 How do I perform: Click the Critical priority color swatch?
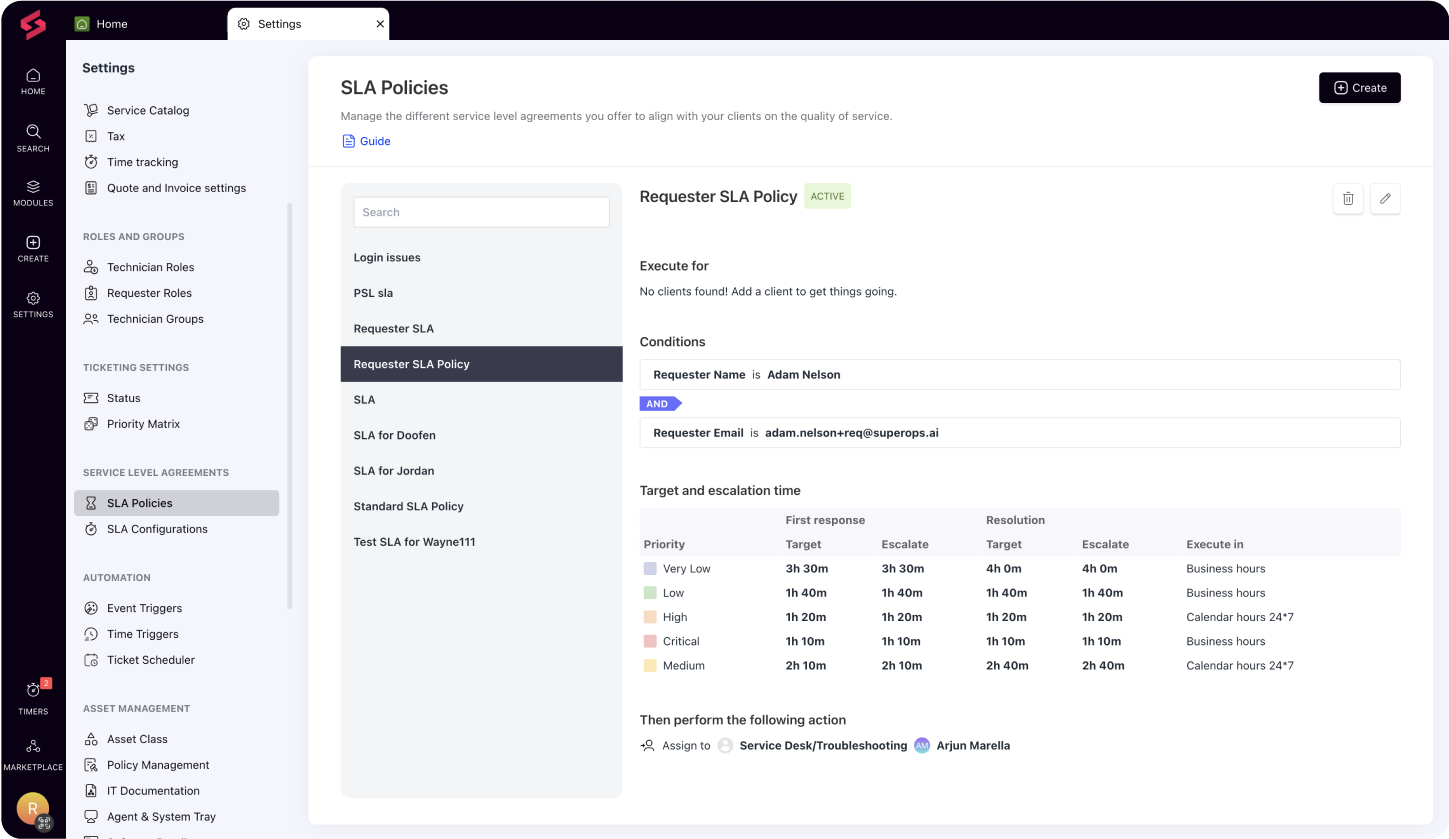pyautogui.click(x=651, y=641)
